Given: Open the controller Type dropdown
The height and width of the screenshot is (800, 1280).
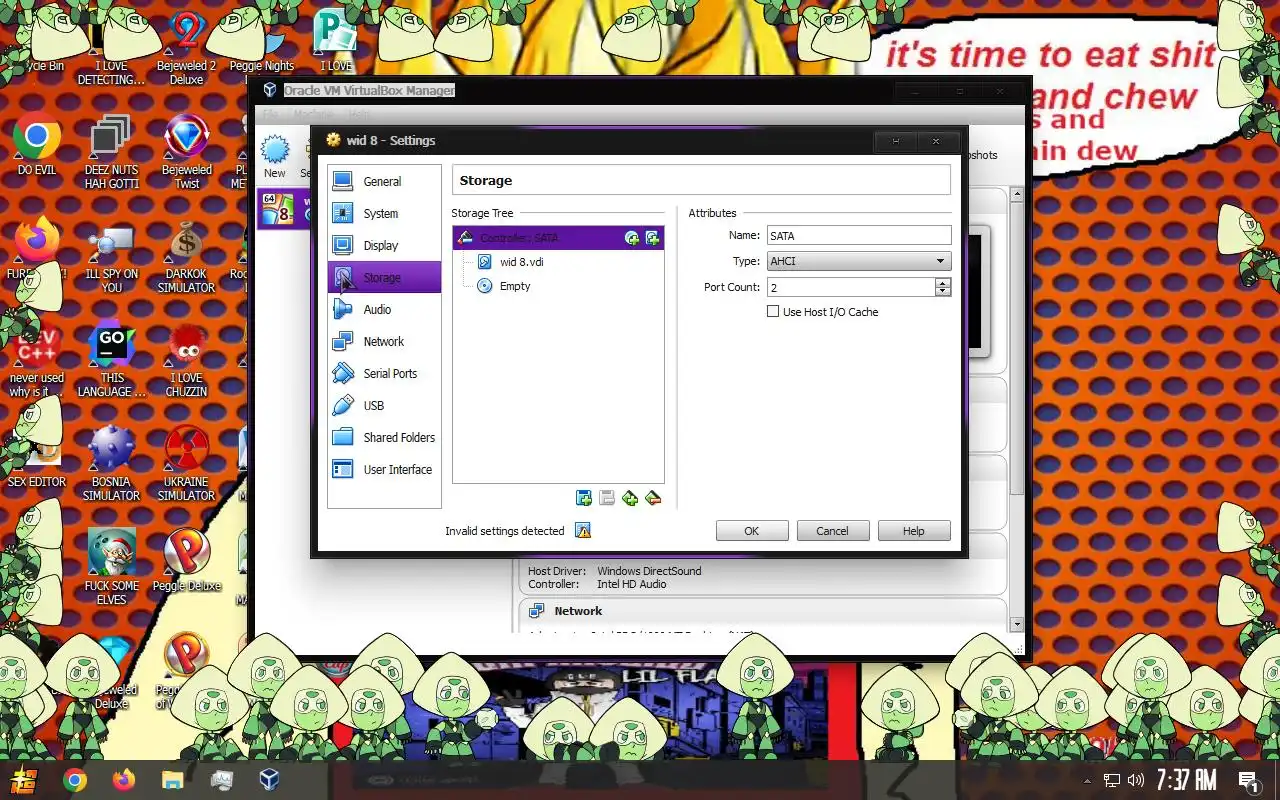Looking at the screenshot, I should [x=859, y=261].
